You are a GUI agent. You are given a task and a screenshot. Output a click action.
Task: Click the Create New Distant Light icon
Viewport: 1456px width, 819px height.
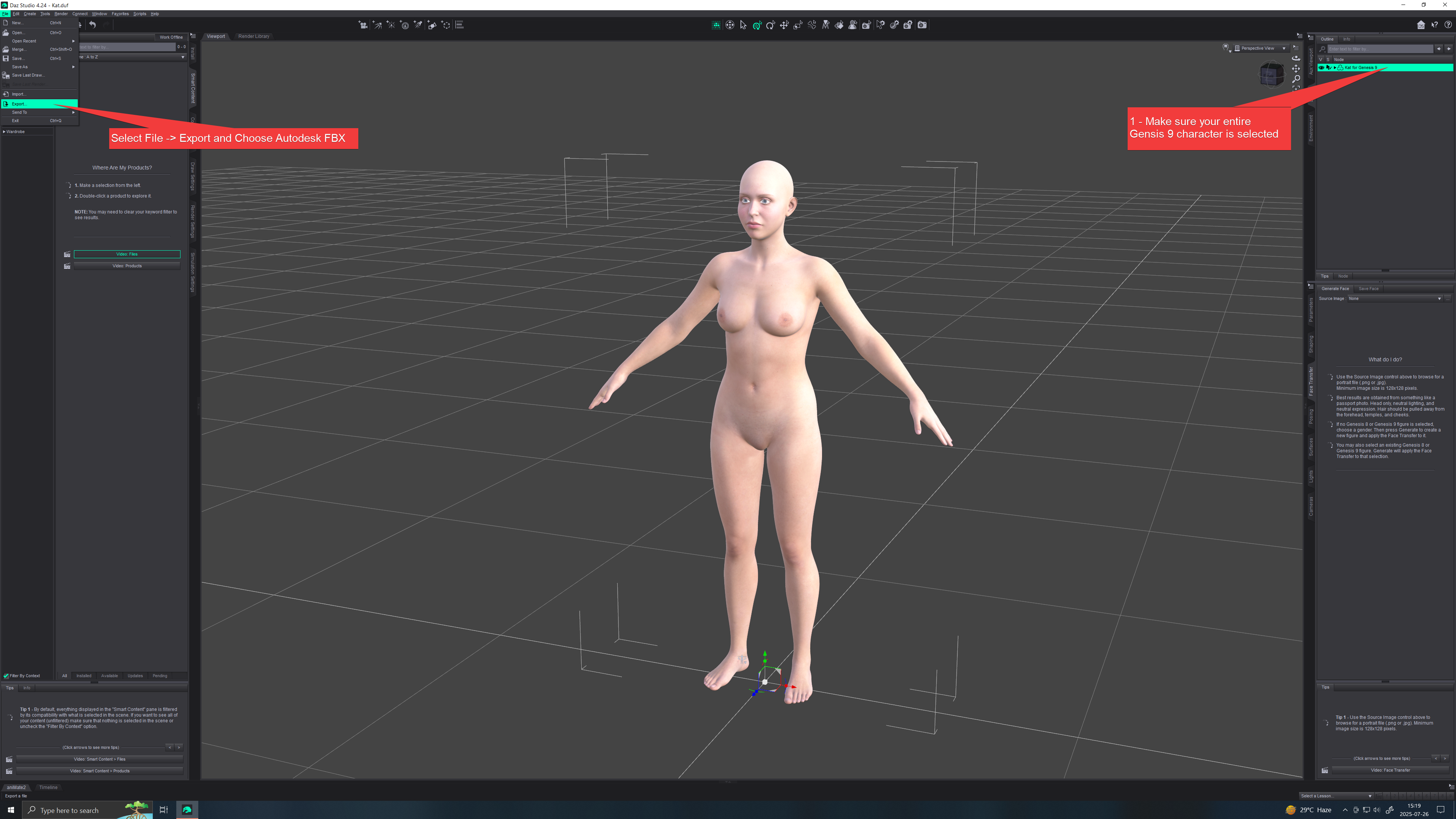(377, 25)
